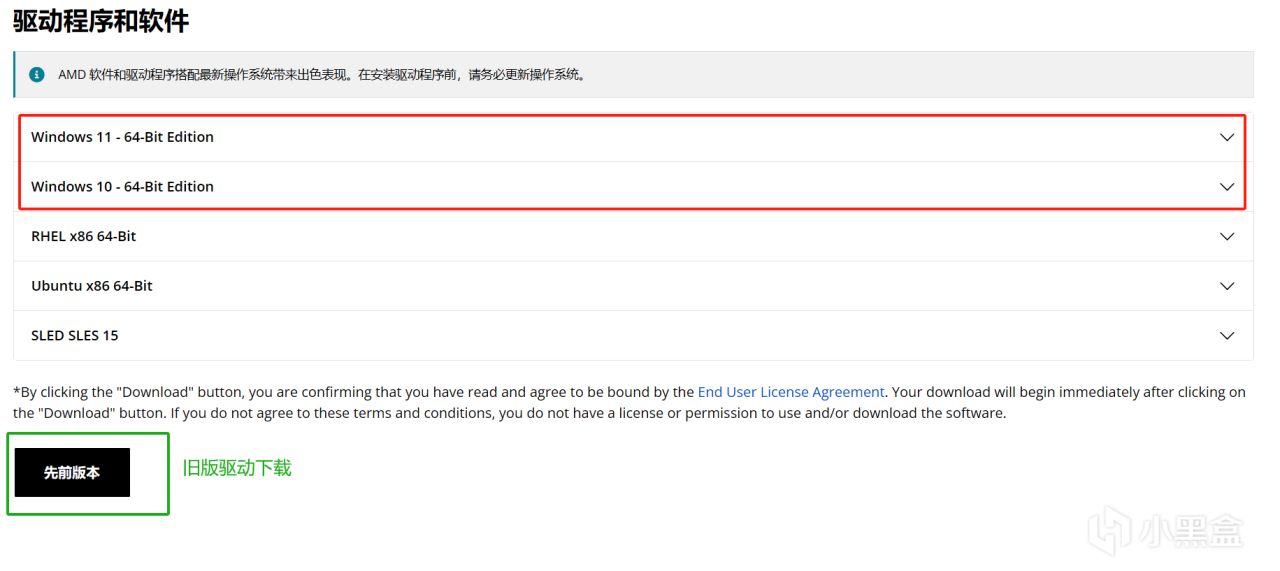Click the 小黑盒 watermark logo icon
This screenshot has width=1280, height=571.
point(1112,529)
